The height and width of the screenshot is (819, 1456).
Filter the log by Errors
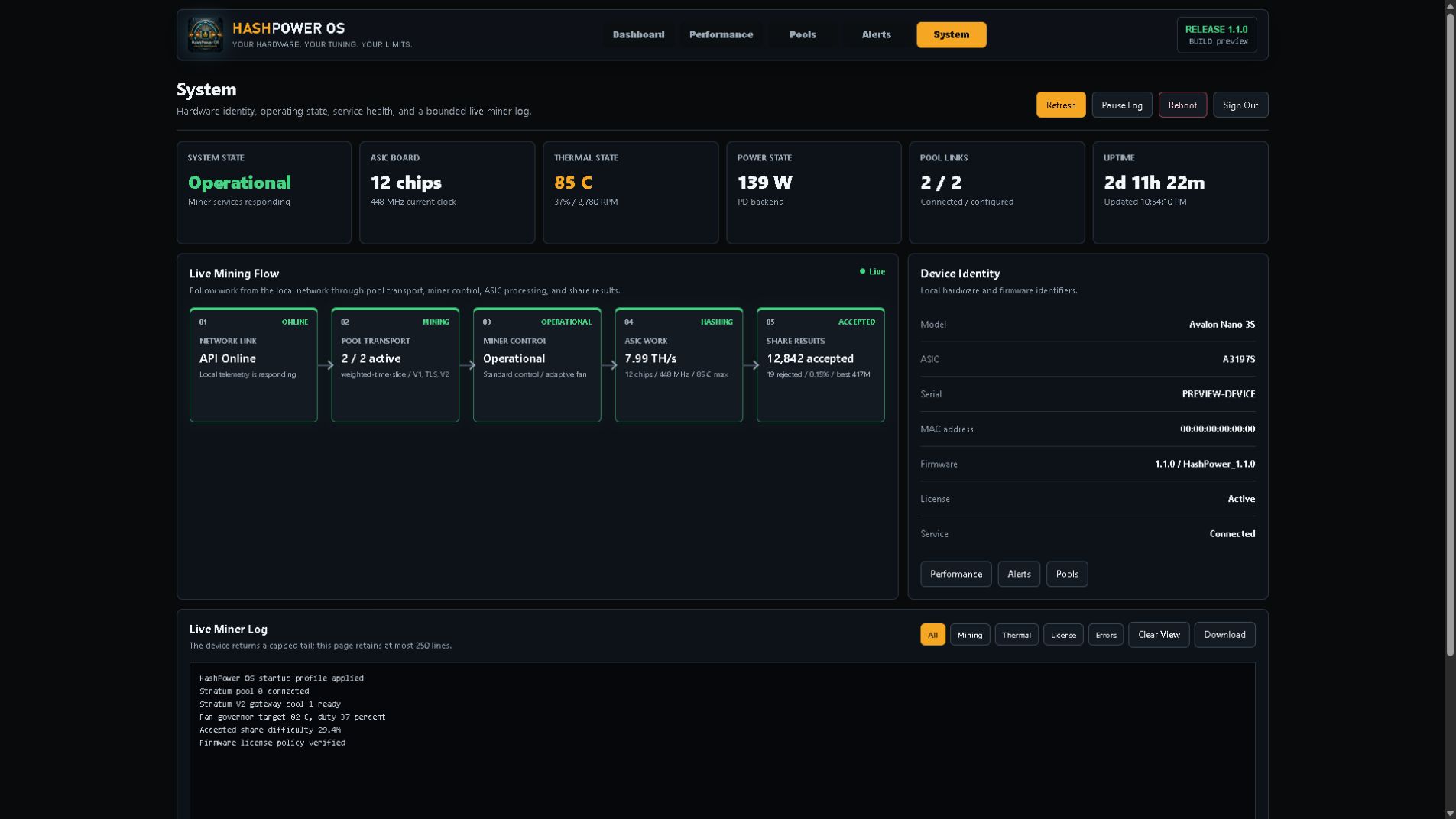point(1105,635)
